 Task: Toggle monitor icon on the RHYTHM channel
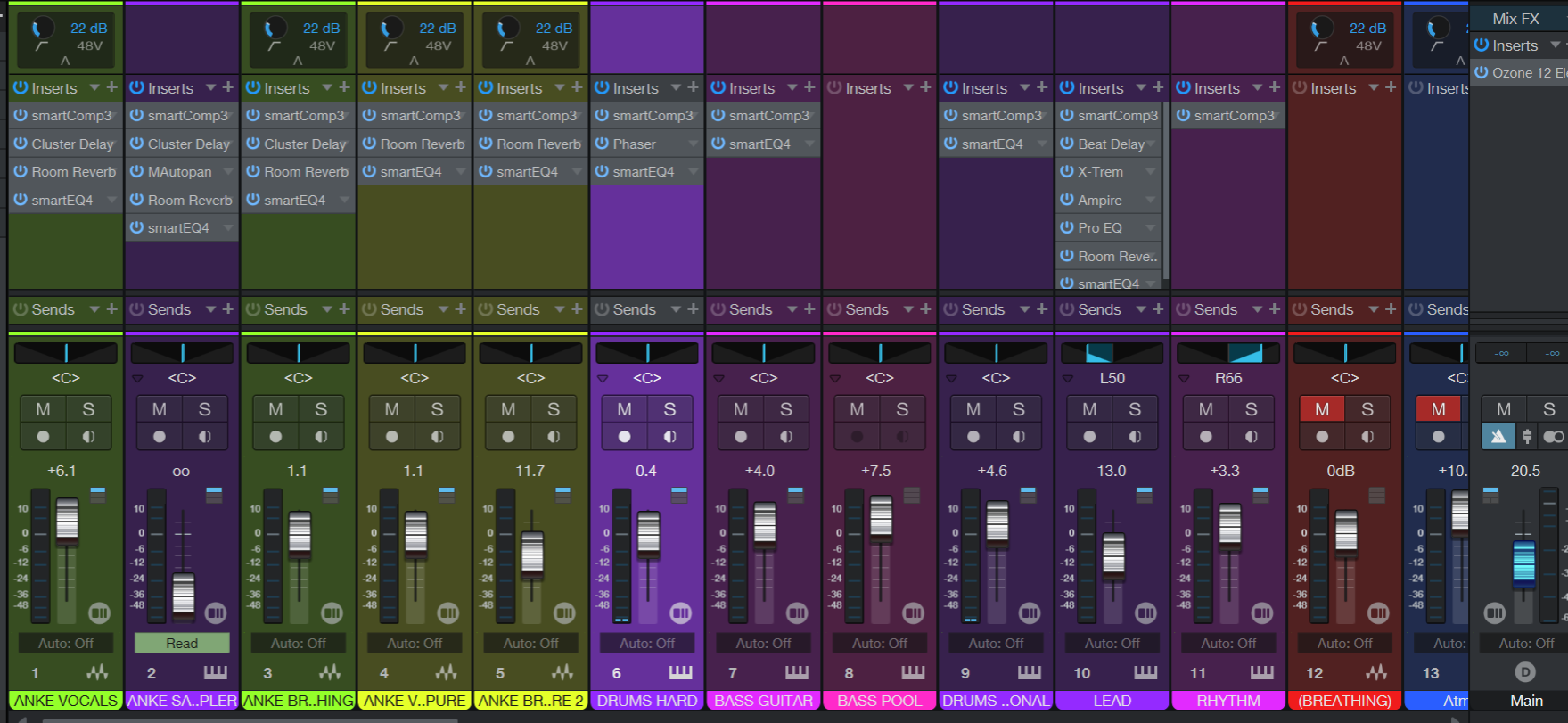pyautogui.click(x=1252, y=437)
